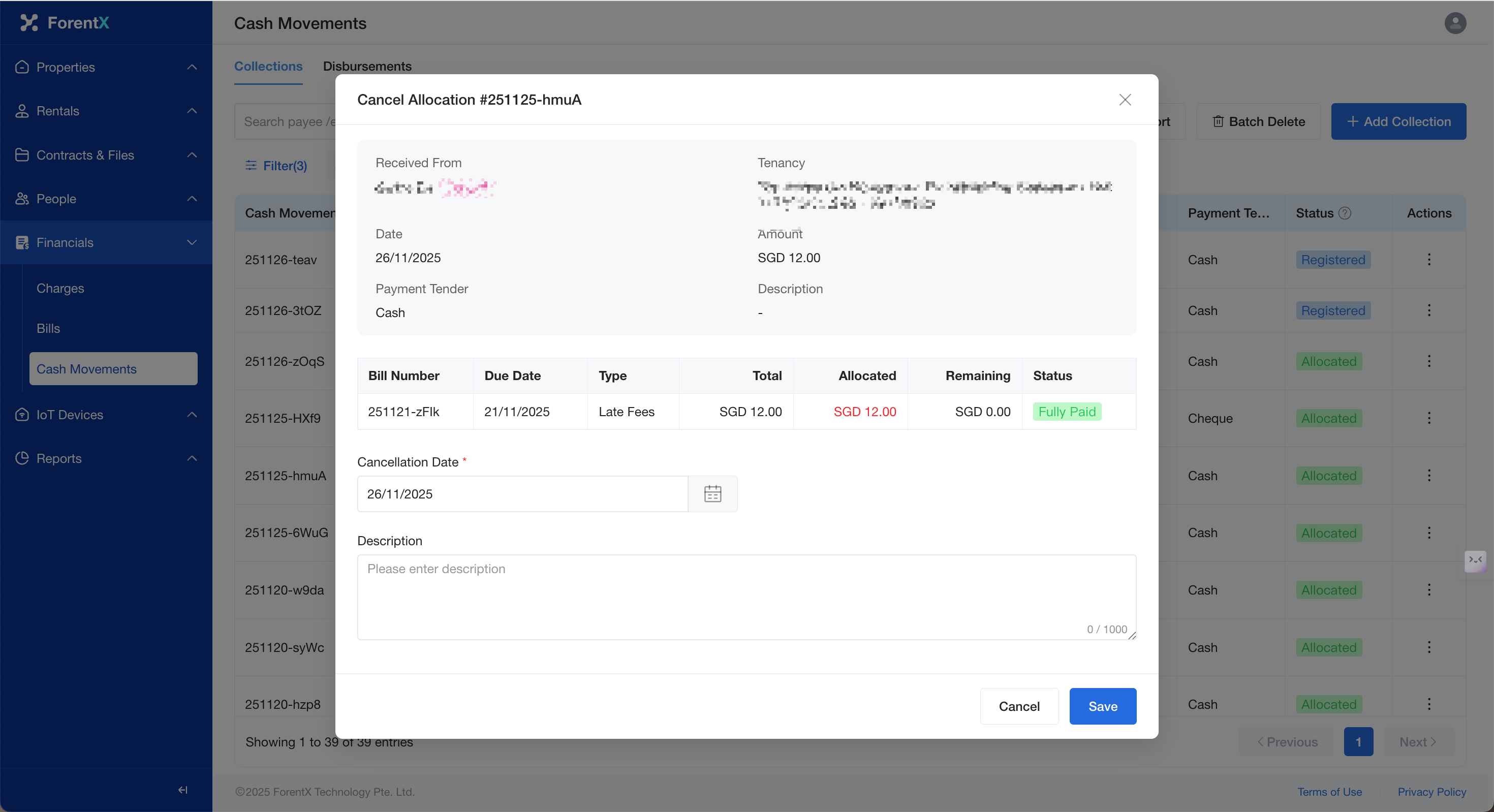Click the Cancellation Date input field
1494x812 pixels.
tap(522, 493)
